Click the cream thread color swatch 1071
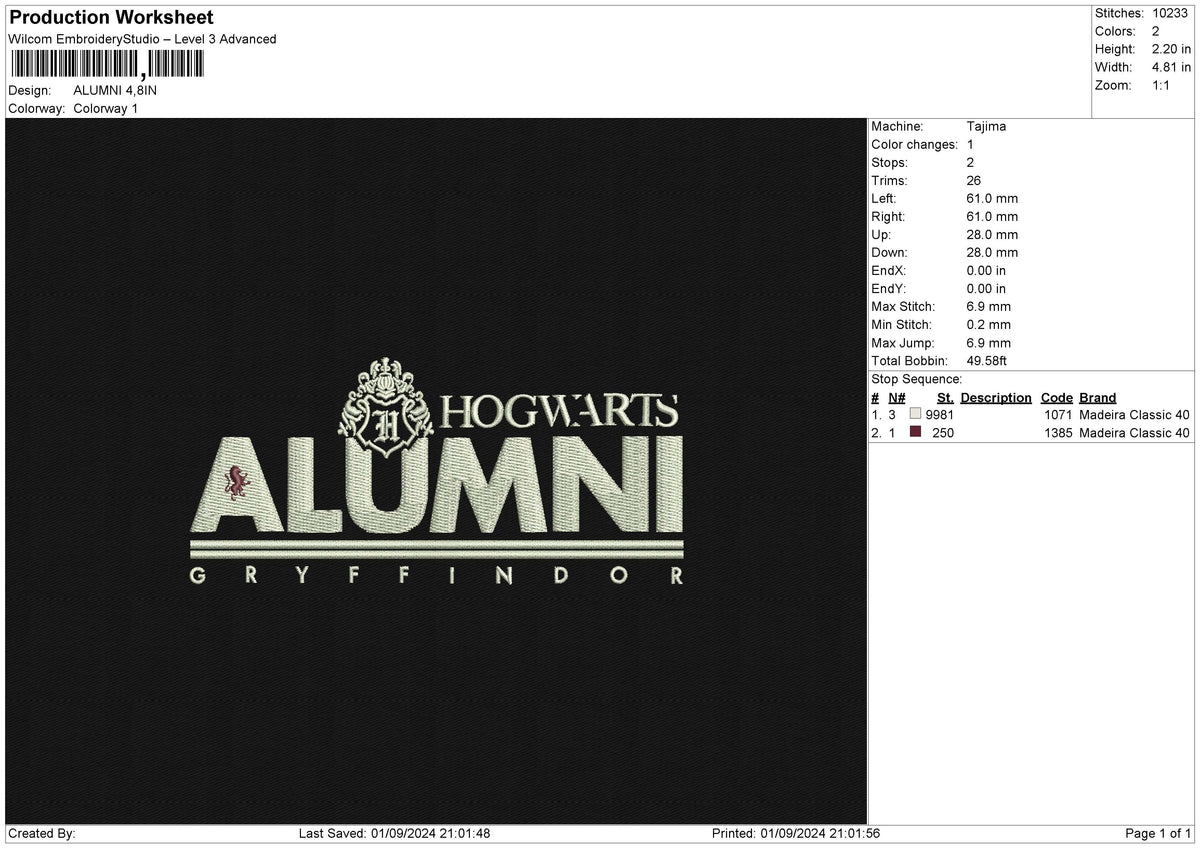 915,414
